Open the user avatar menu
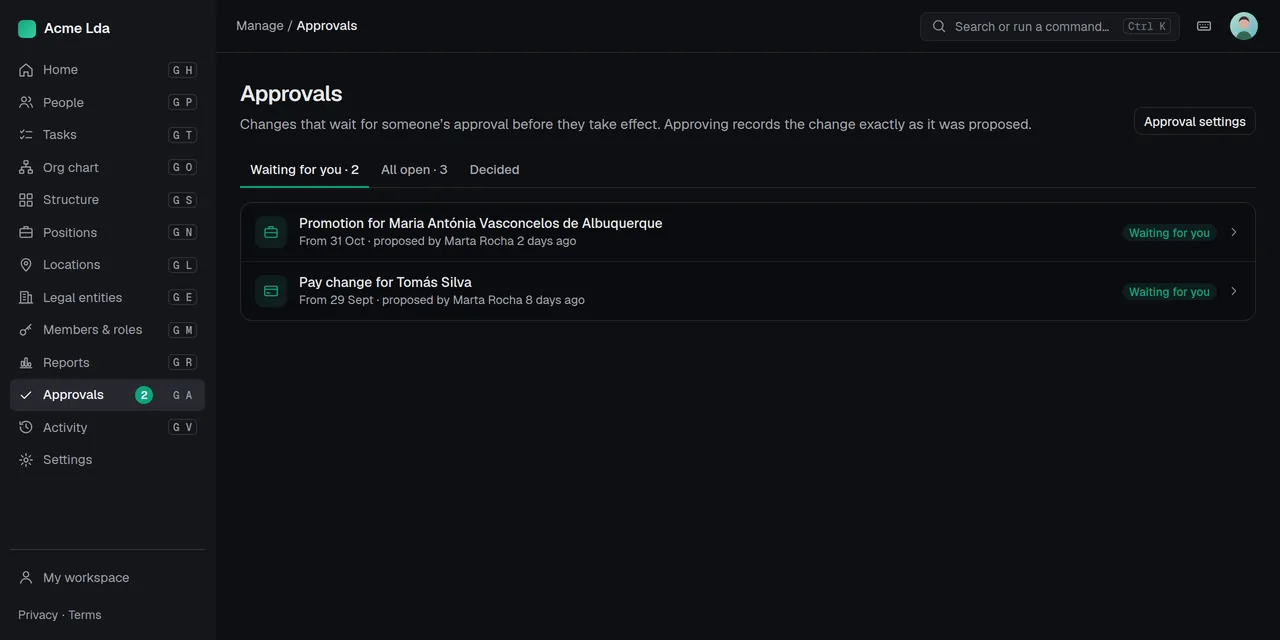Viewport: 1280px width, 640px height. (1244, 26)
